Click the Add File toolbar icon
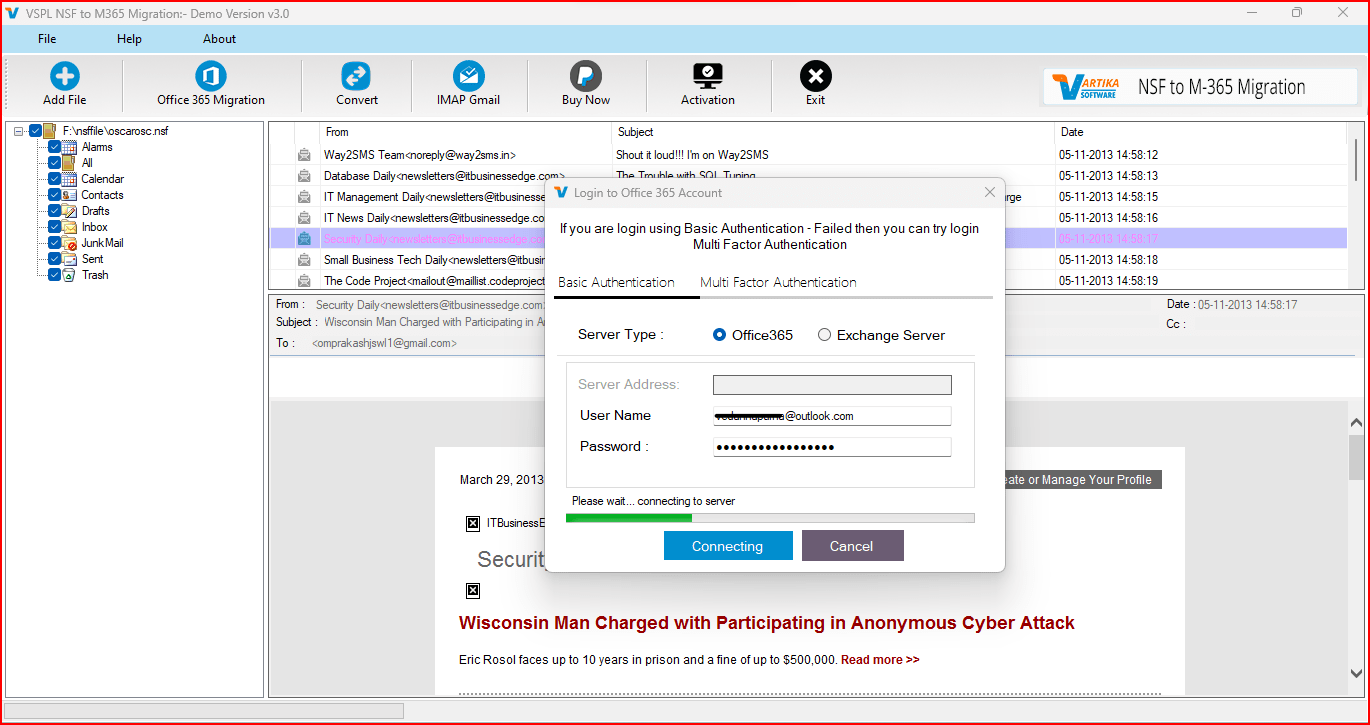The width and height of the screenshot is (1370, 725). pyautogui.click(x=65, y=77)
